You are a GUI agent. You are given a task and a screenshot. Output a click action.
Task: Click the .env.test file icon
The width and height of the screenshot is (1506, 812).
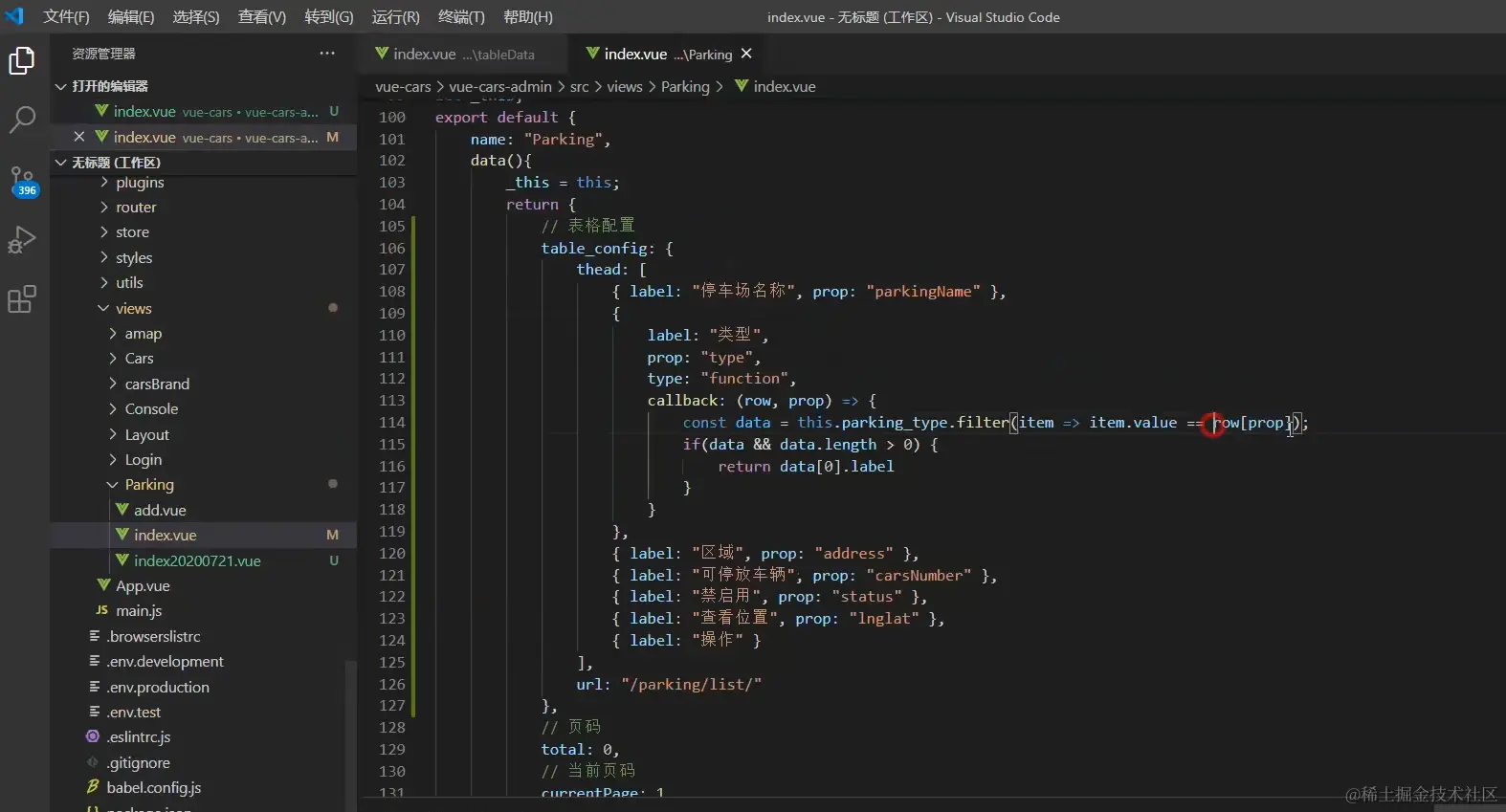click(94, 712)
